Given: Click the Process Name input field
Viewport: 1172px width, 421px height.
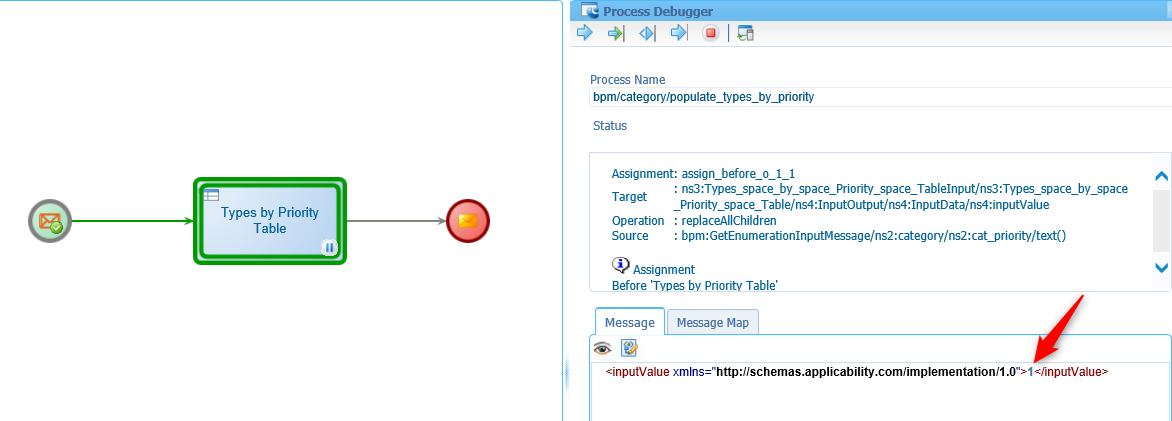Looking at the screenshot, I should [880, 97].
